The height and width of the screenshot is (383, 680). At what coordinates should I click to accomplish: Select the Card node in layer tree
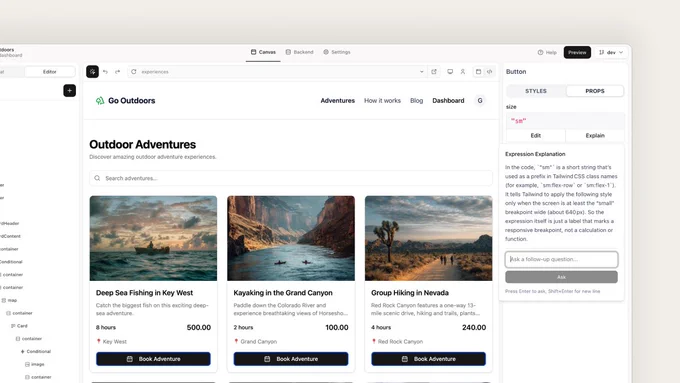point(19,326)
